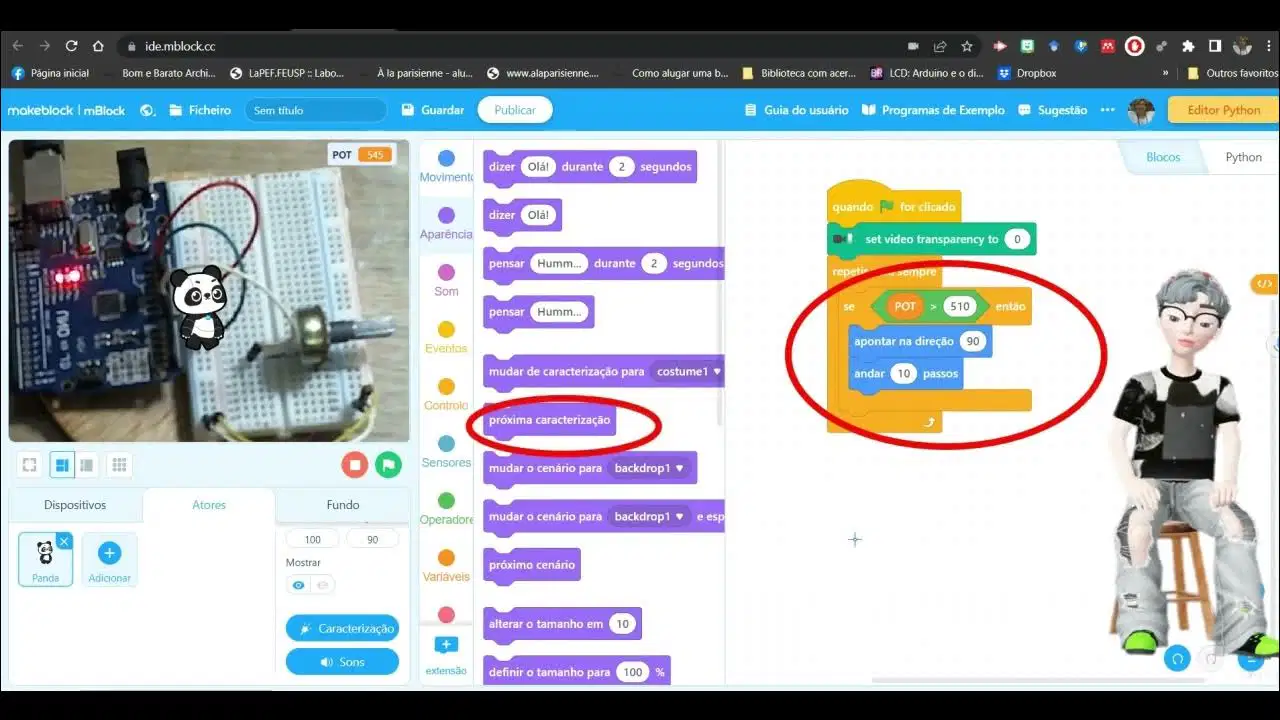The image size is (1280, 720).
Task: Click the 2 value in 'dizer Olá! durante' block
Action: [x=621, y=167]
